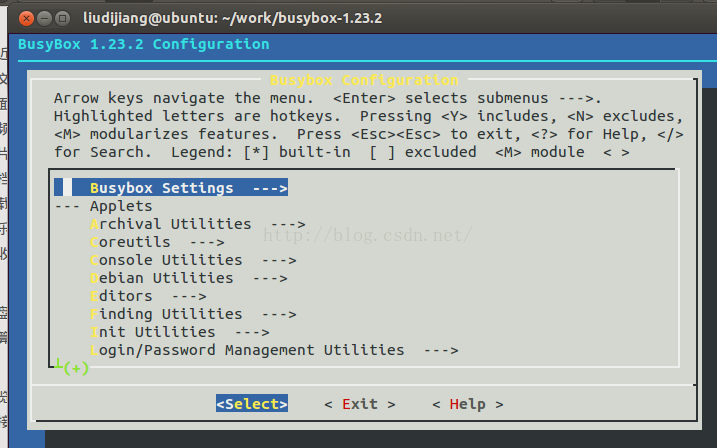Open the Busybox Settings submenu

[171, 187]
